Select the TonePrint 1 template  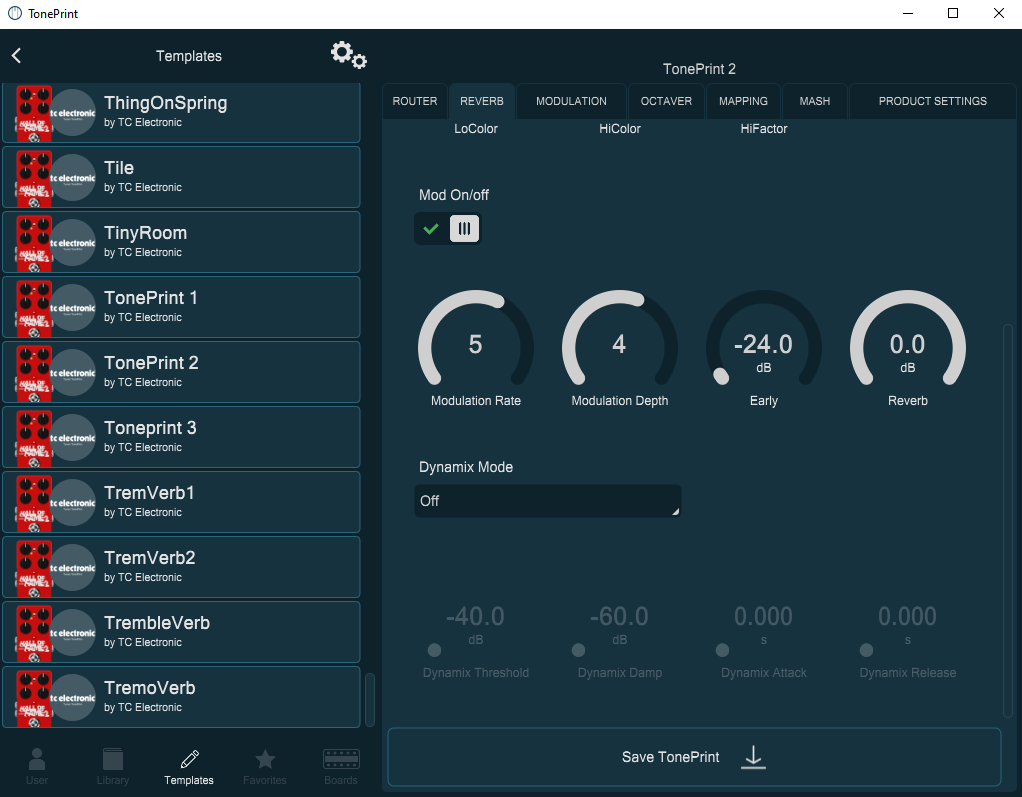(181, 307)
